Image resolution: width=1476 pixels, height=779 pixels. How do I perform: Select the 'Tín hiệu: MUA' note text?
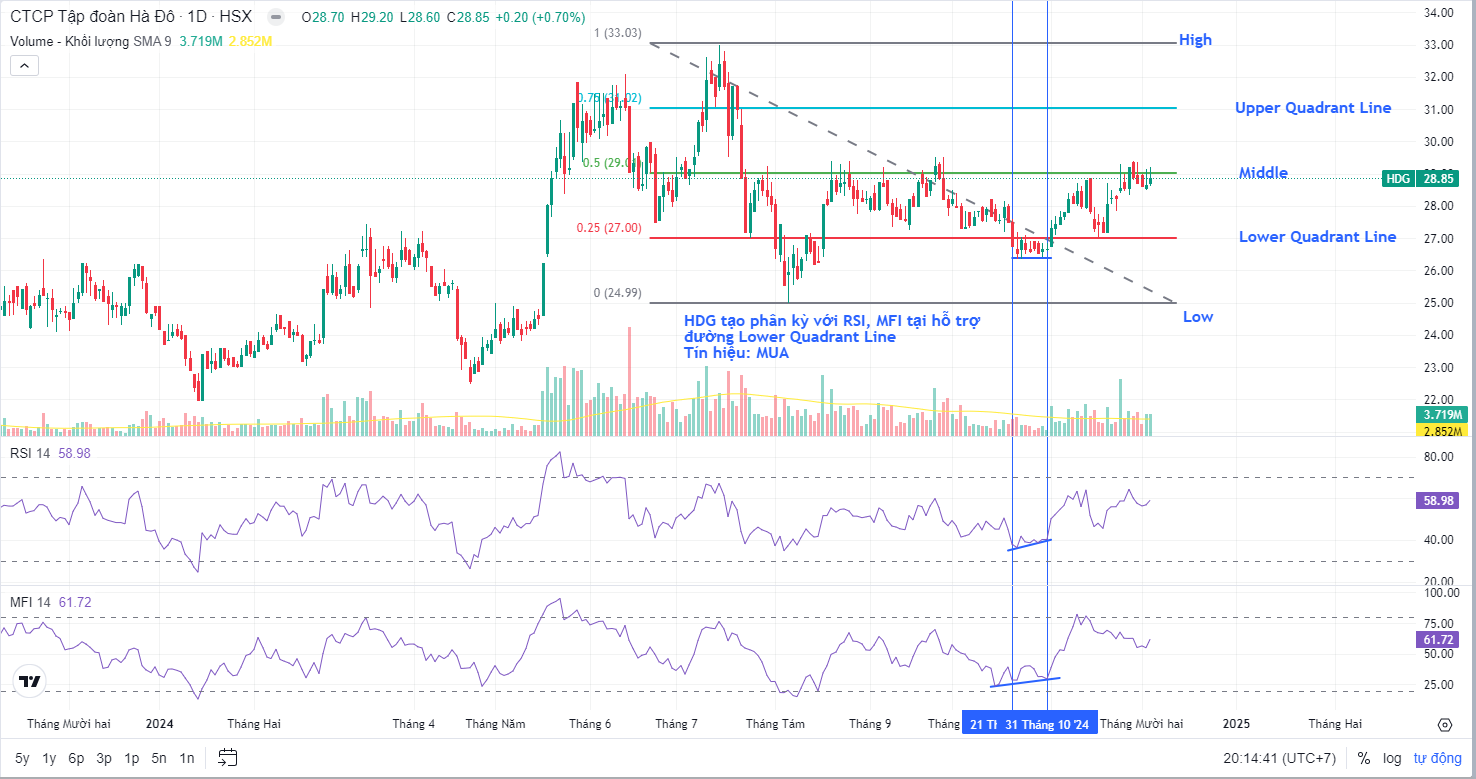[x=736, y=353]
